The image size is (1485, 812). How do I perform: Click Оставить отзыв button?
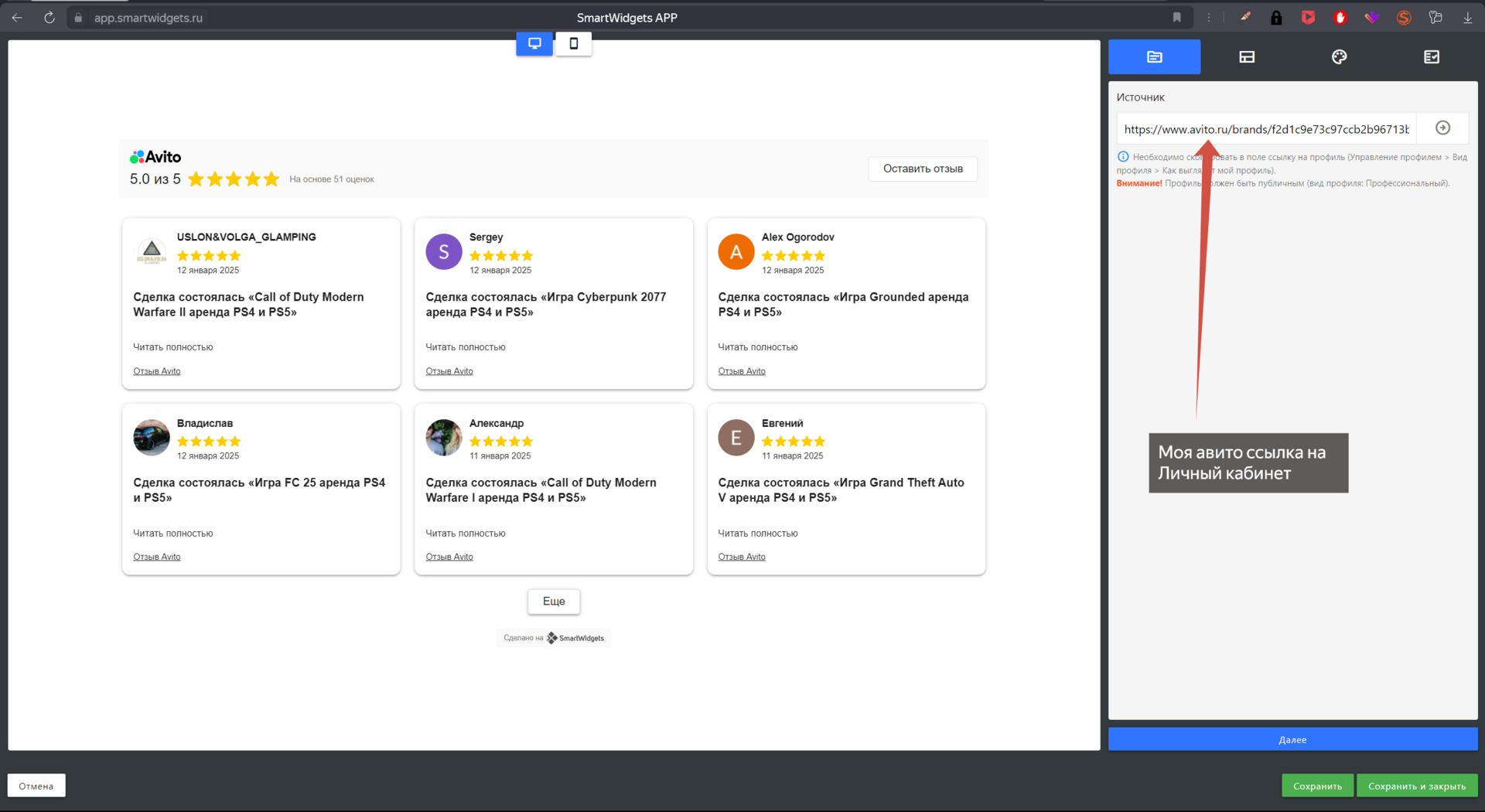click(923, 169)
